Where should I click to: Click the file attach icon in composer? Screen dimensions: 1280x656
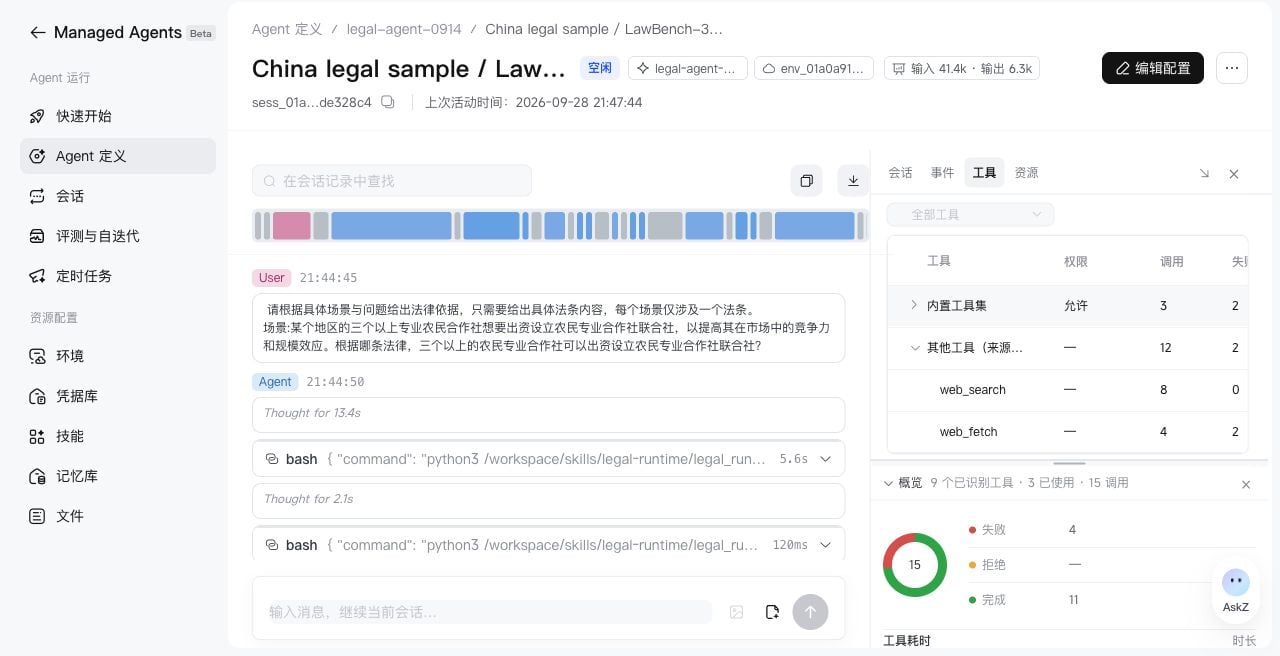772,612
